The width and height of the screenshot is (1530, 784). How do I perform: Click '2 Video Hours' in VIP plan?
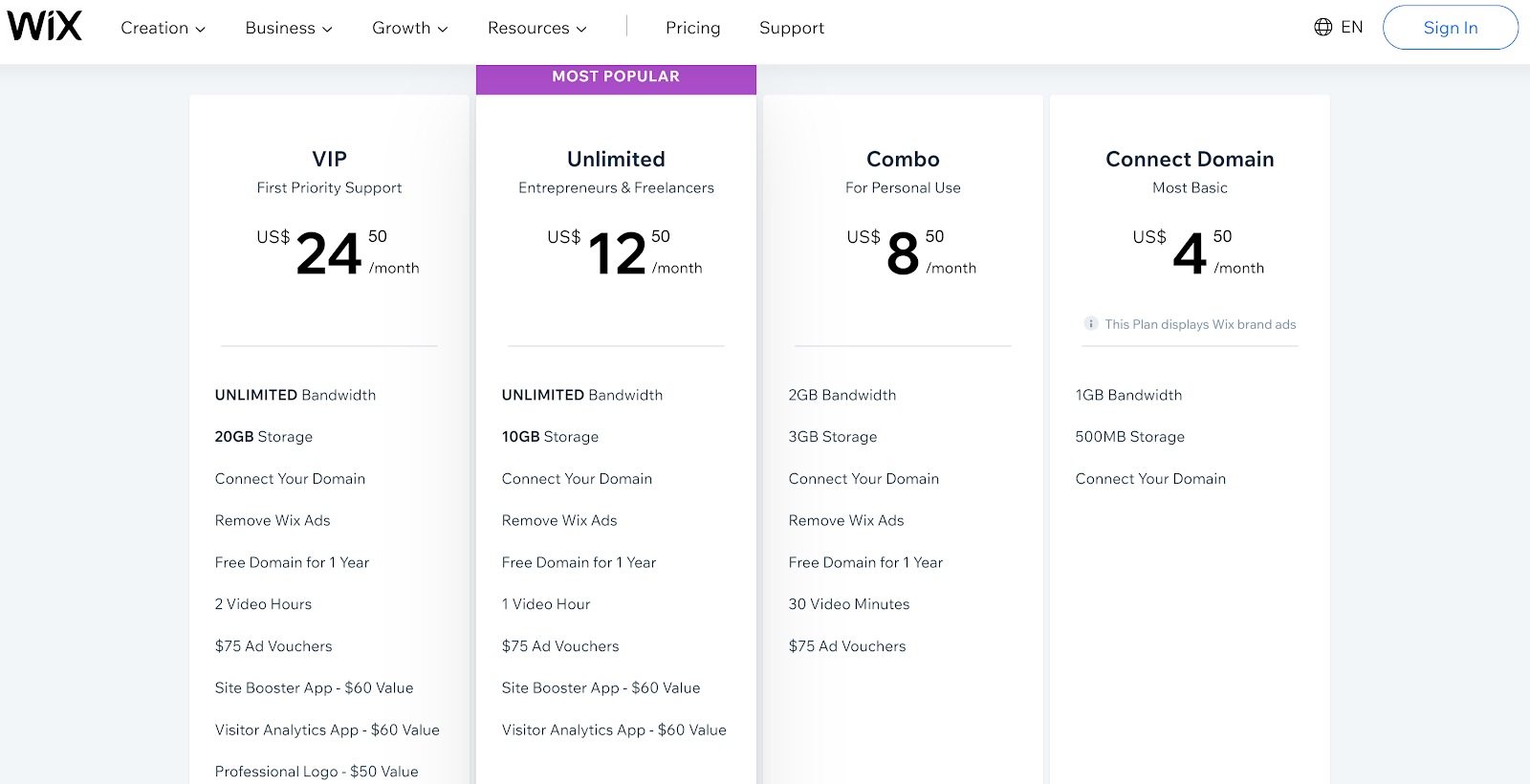tap(263, 604)
